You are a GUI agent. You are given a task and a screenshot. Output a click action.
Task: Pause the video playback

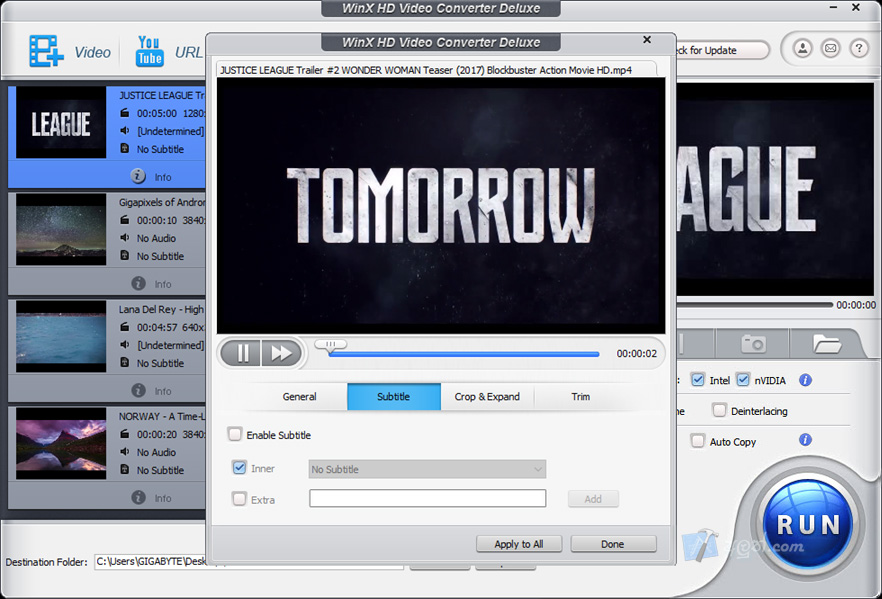[x=240, y=352]
